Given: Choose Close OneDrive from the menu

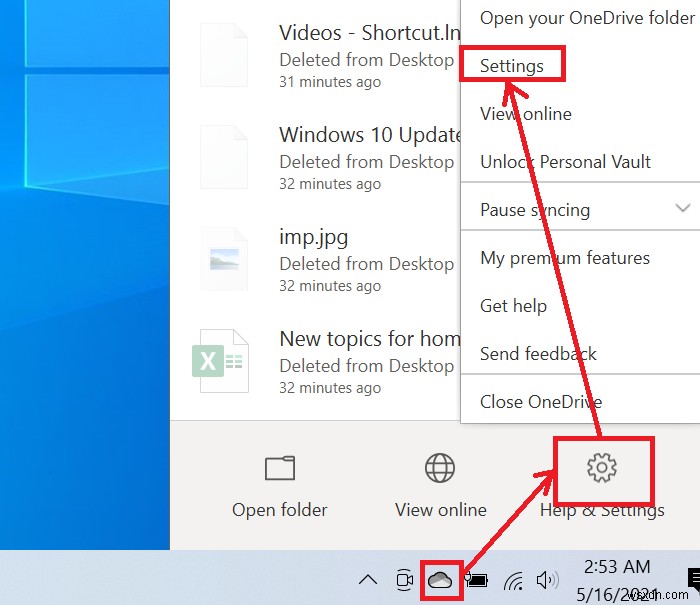Looking at the screenshot, I should pyautogui.click(x=541, y=402).
